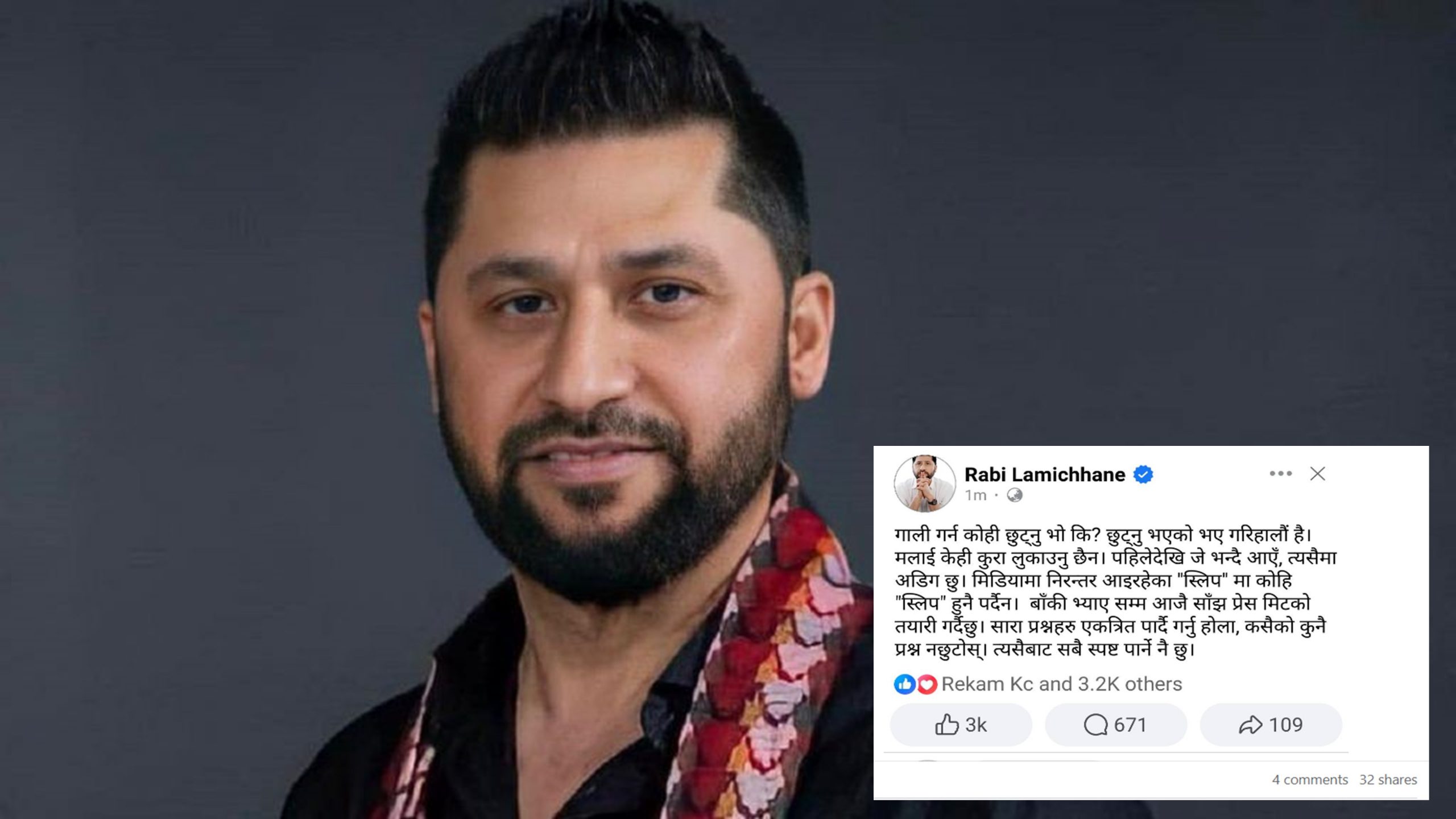Viewport: 1456px width, 819px height.
Task: Click the blue verified badge beside the name
Action: [1143, 474]
